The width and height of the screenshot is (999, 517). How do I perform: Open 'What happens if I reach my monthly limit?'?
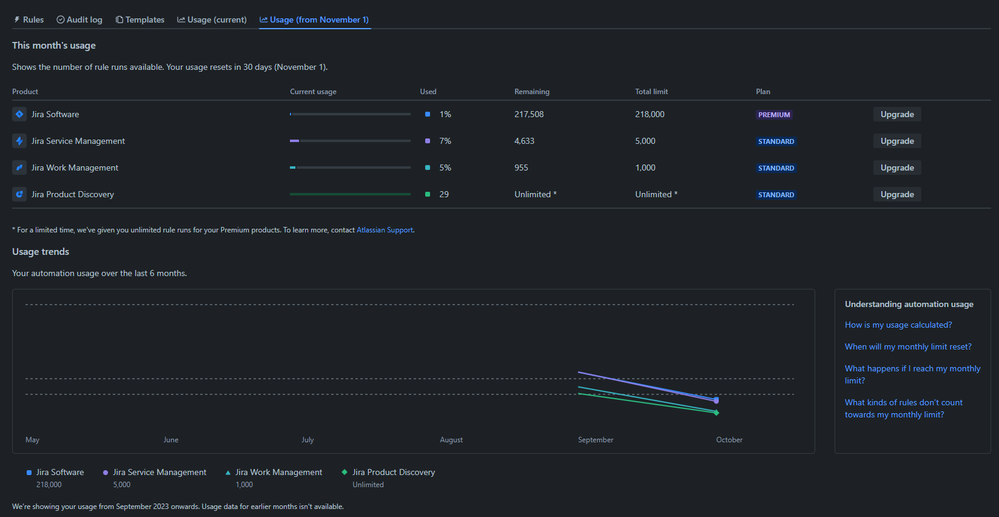click(x=912, y=375)
